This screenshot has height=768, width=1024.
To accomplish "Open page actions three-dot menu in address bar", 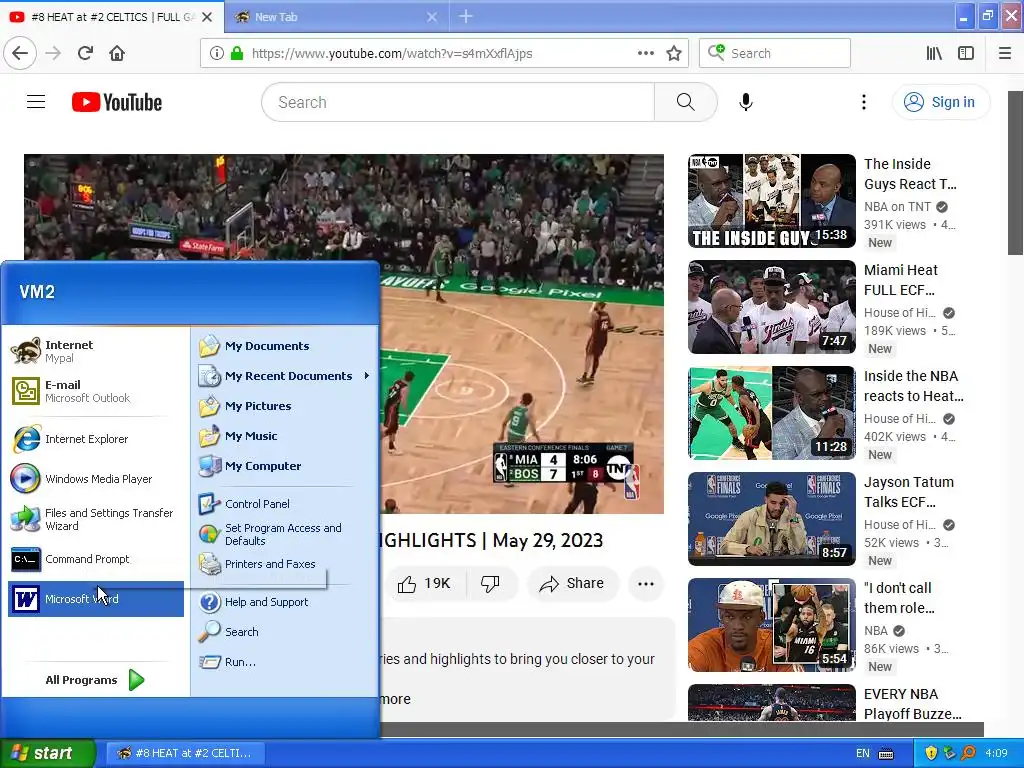I will (646, 54).
